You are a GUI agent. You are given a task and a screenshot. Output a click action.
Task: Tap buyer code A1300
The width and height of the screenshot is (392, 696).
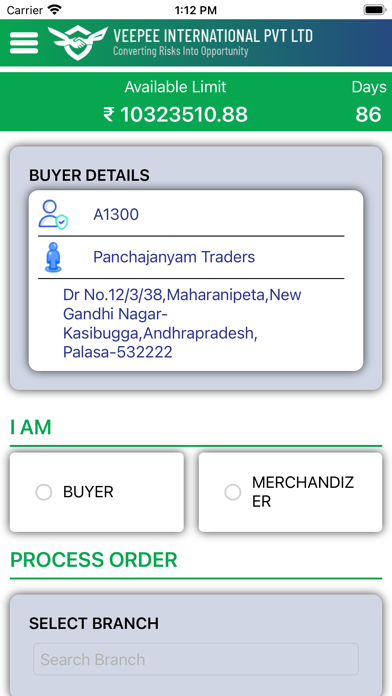[x=116, y=215]
